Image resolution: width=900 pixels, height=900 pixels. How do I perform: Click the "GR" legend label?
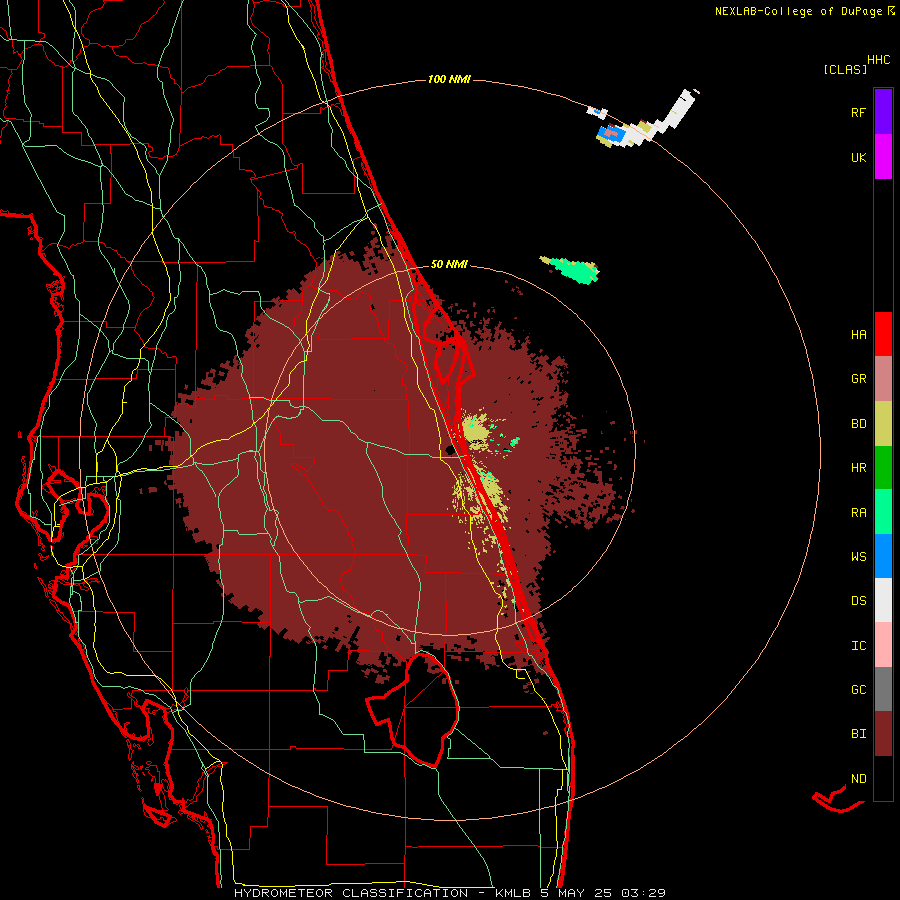point(858,379)
